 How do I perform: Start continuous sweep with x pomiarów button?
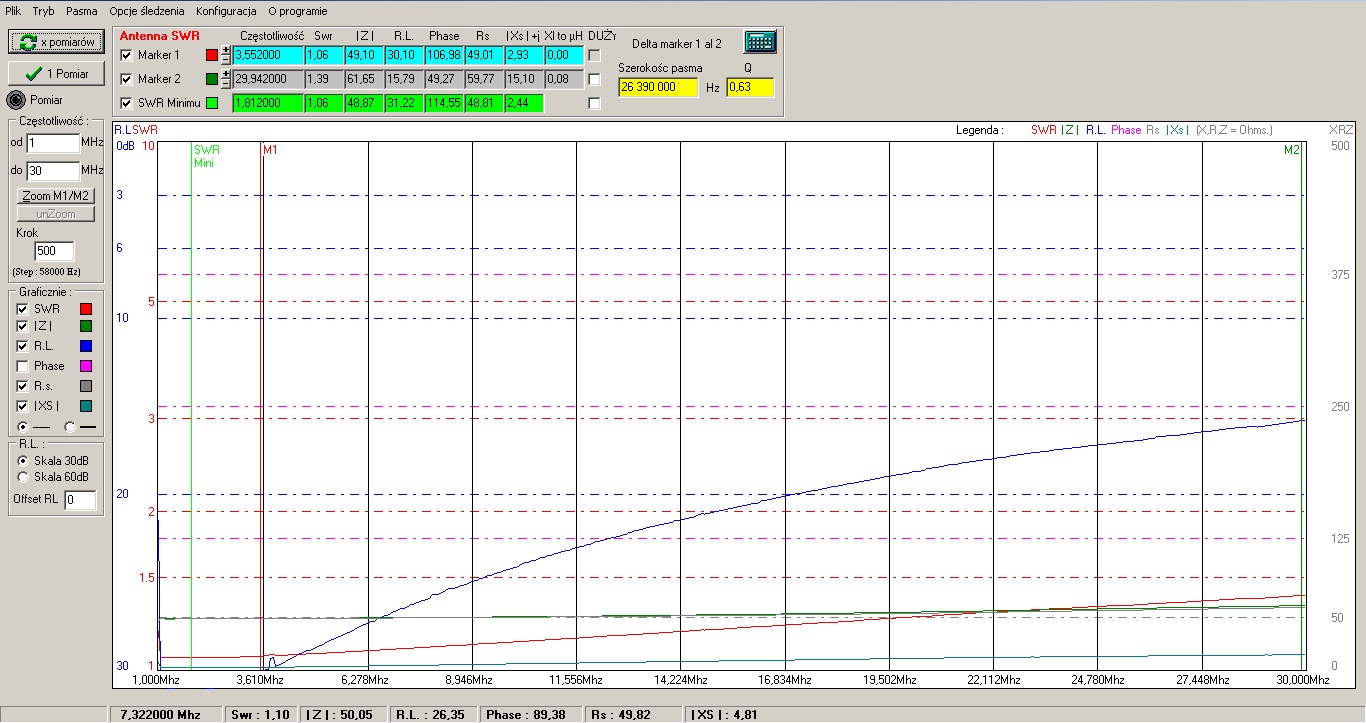click(x=56, y=42)
